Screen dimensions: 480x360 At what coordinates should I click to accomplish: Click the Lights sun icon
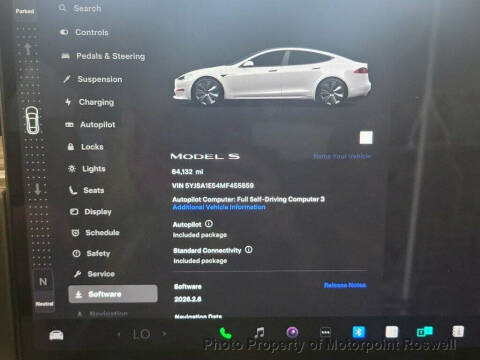click(x=72, y=169)
